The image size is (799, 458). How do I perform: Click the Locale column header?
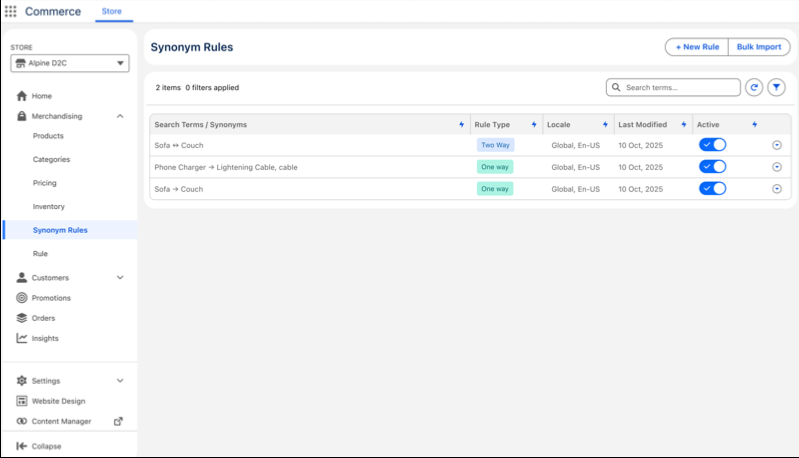(558, 124)
